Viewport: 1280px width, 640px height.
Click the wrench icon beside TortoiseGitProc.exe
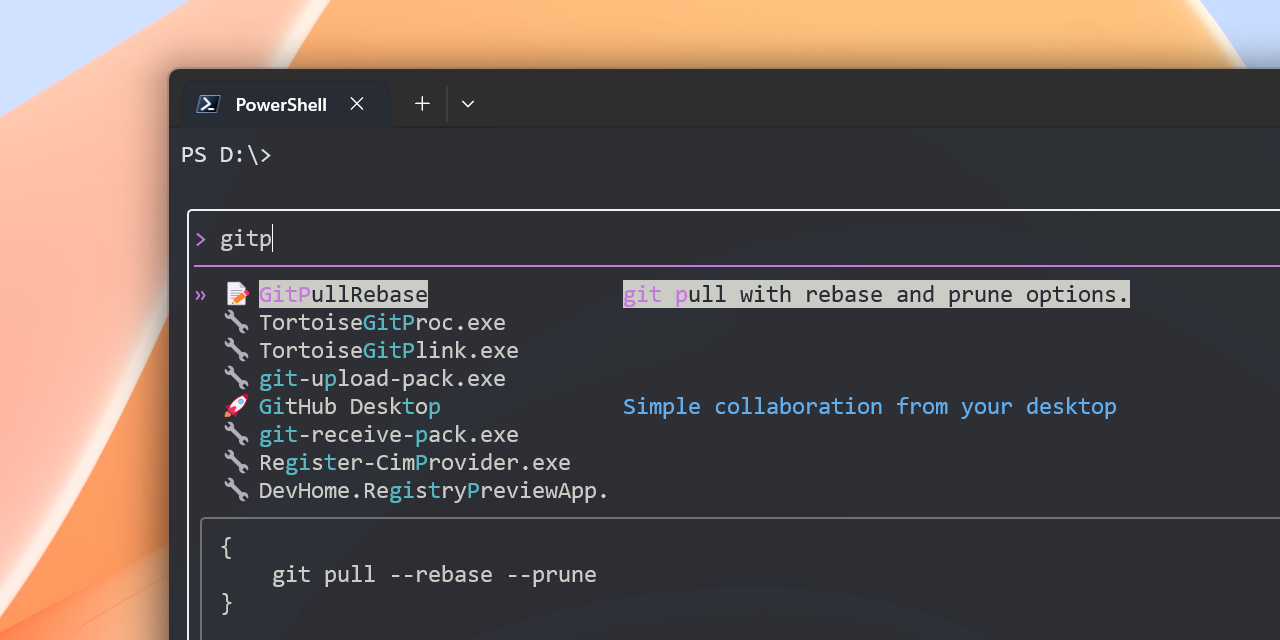[x=237, y=322]
